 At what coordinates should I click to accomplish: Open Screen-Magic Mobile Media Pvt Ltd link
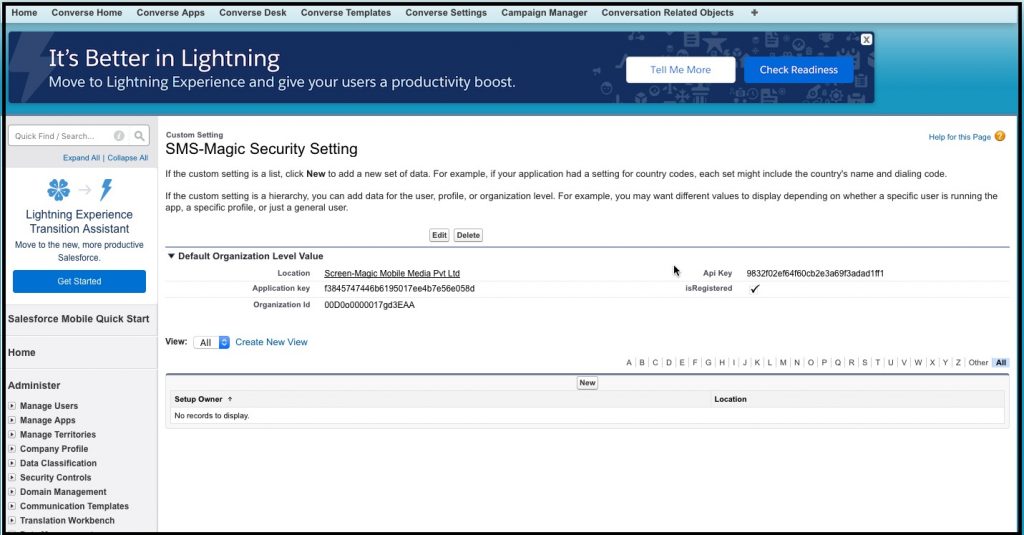tap(392, 274)
